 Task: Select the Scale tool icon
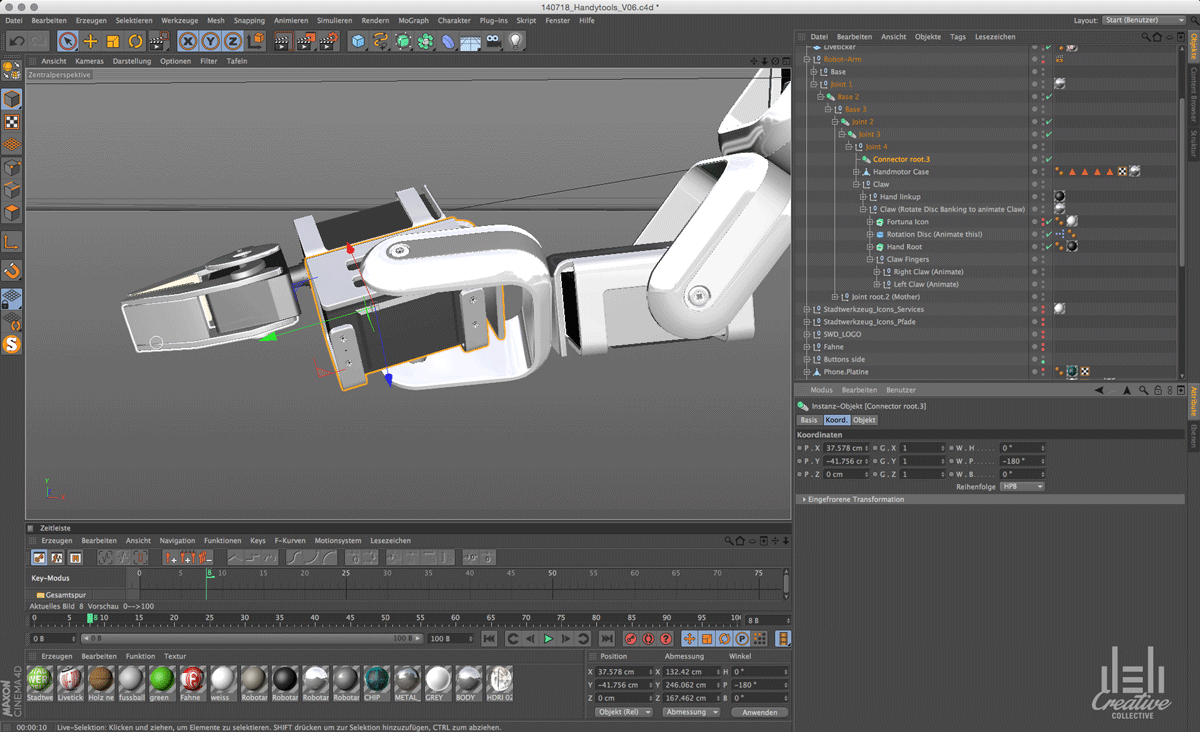pyautogui.click(x=113, y=41)
